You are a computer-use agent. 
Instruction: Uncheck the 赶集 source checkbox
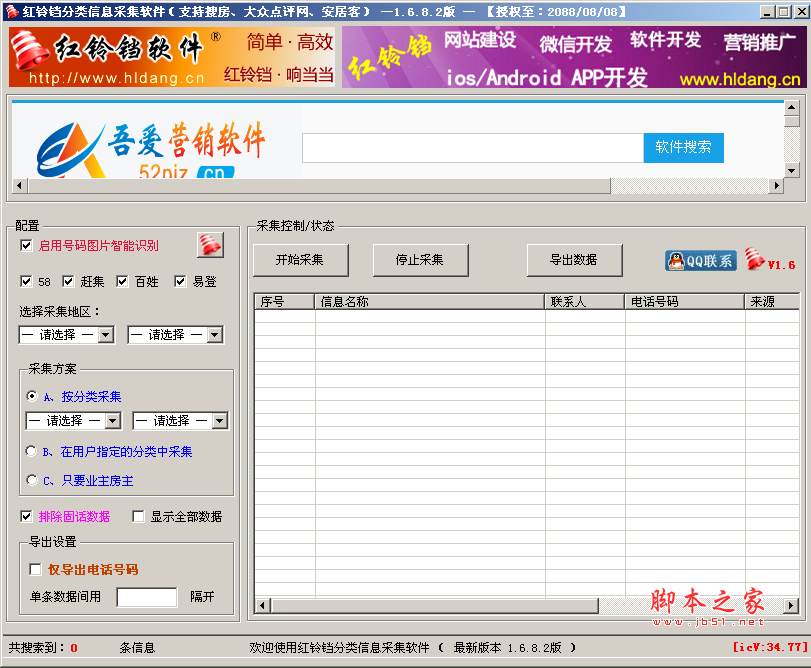click(68, 281)
